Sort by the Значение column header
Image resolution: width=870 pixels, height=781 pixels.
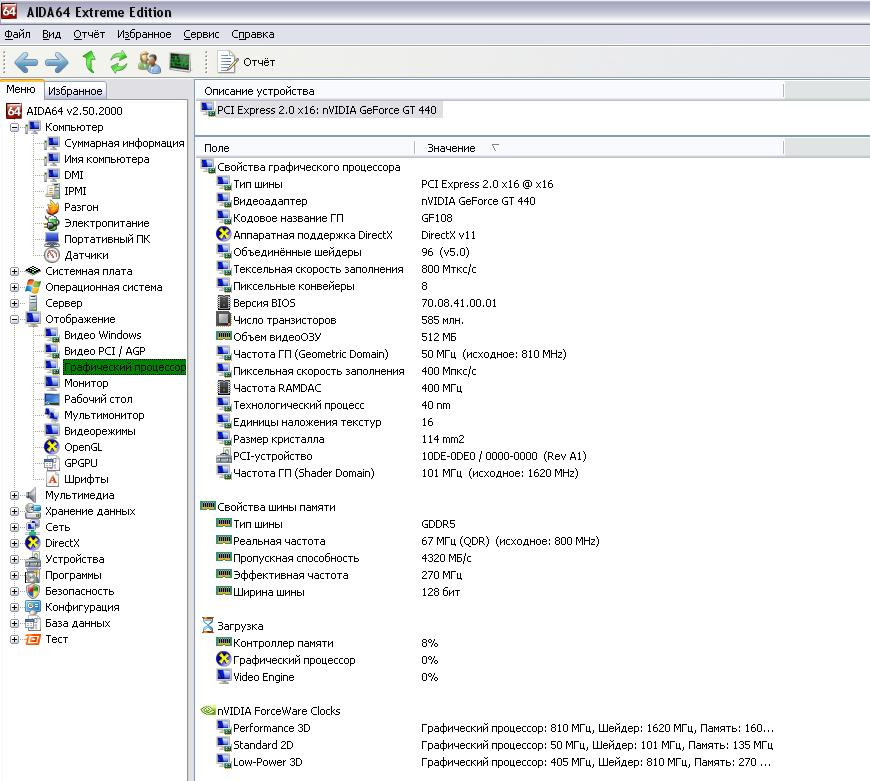coord(598,148)
